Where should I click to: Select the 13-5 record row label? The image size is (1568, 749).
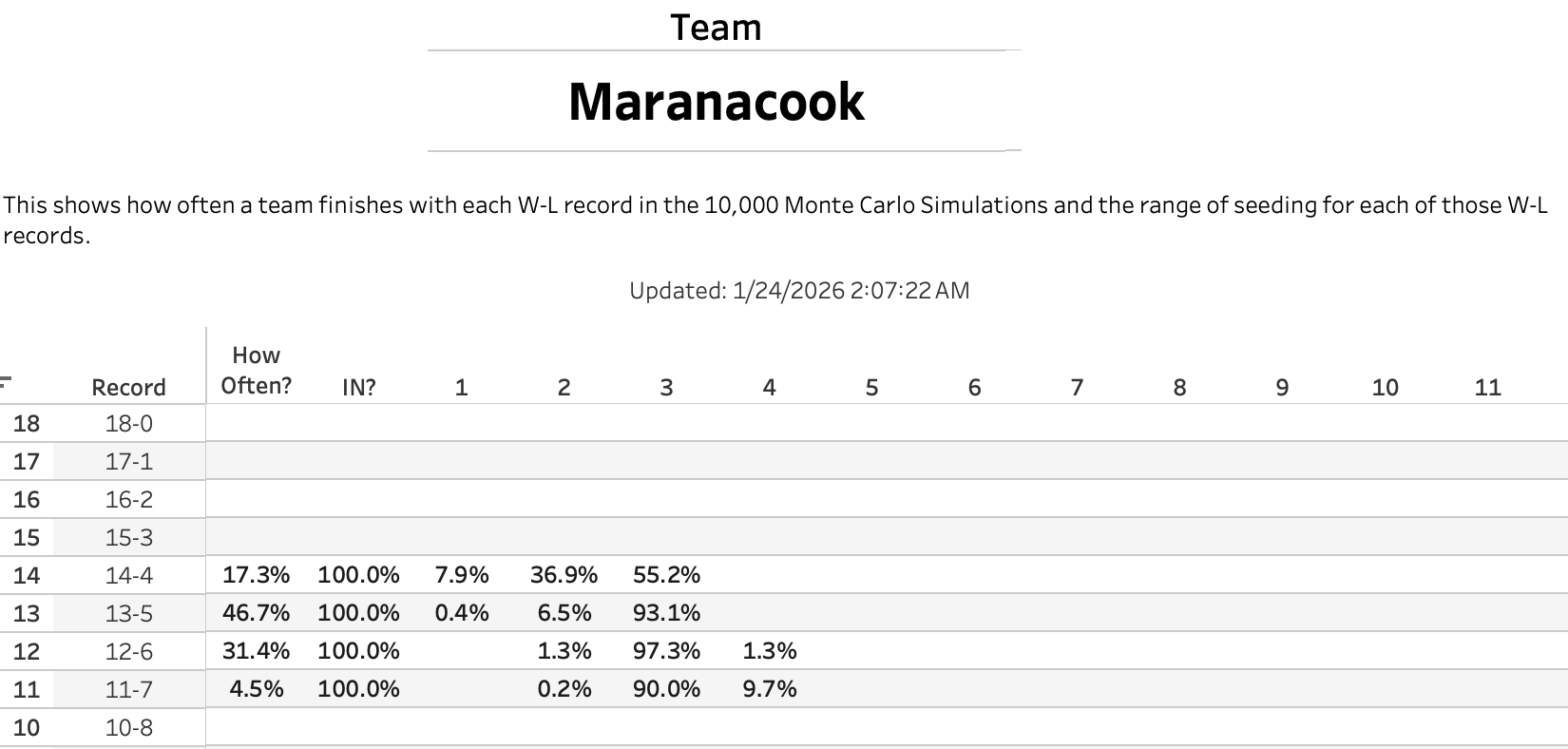128,613
